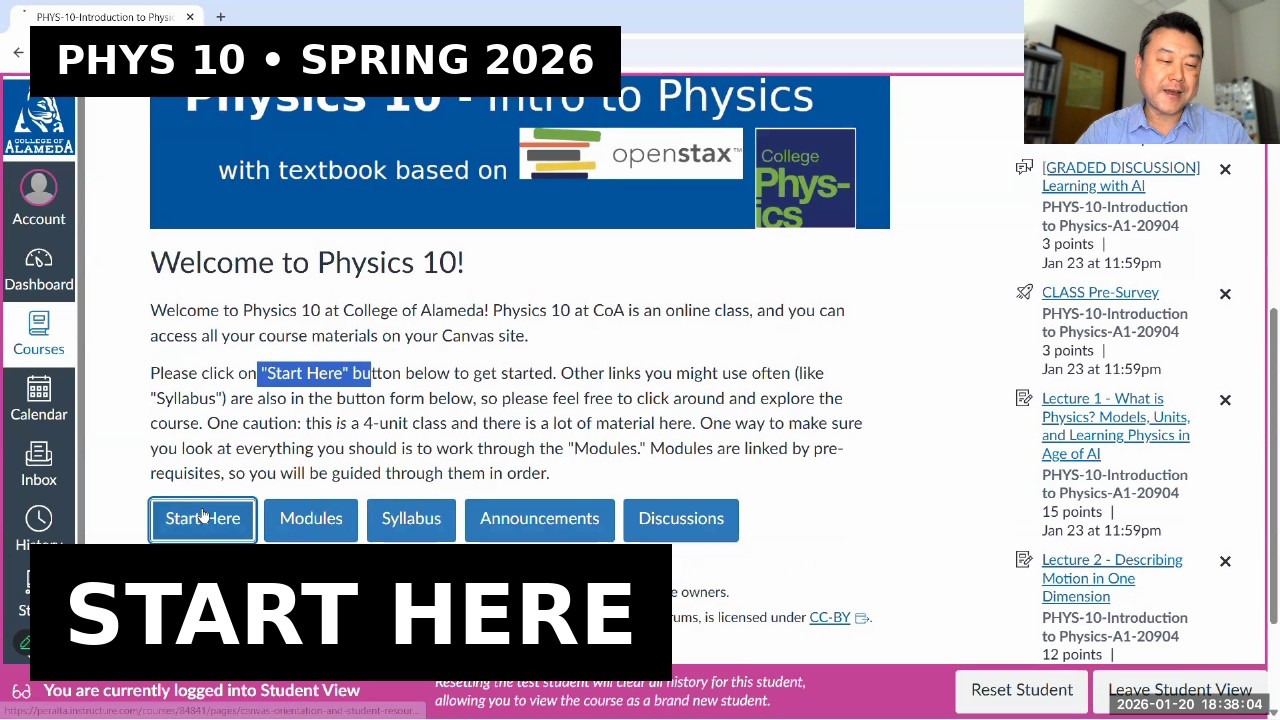The height and width of the screenshot is (720, 1280).
Task: Open the Calendar from the sidebar
Action: 39,400
